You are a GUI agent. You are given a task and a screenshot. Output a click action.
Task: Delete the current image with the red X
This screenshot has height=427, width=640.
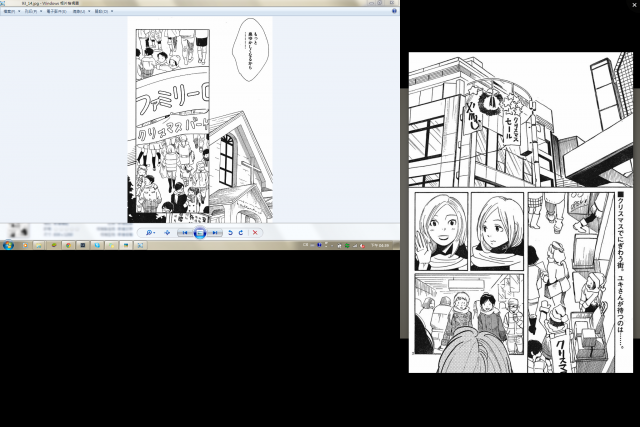[255, 233]
